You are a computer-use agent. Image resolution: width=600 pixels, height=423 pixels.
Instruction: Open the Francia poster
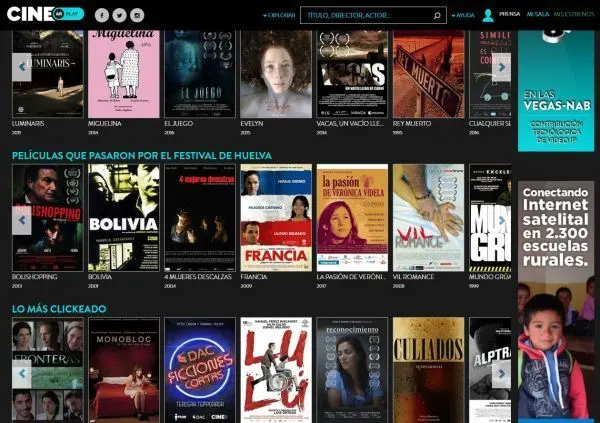(276, 218)
